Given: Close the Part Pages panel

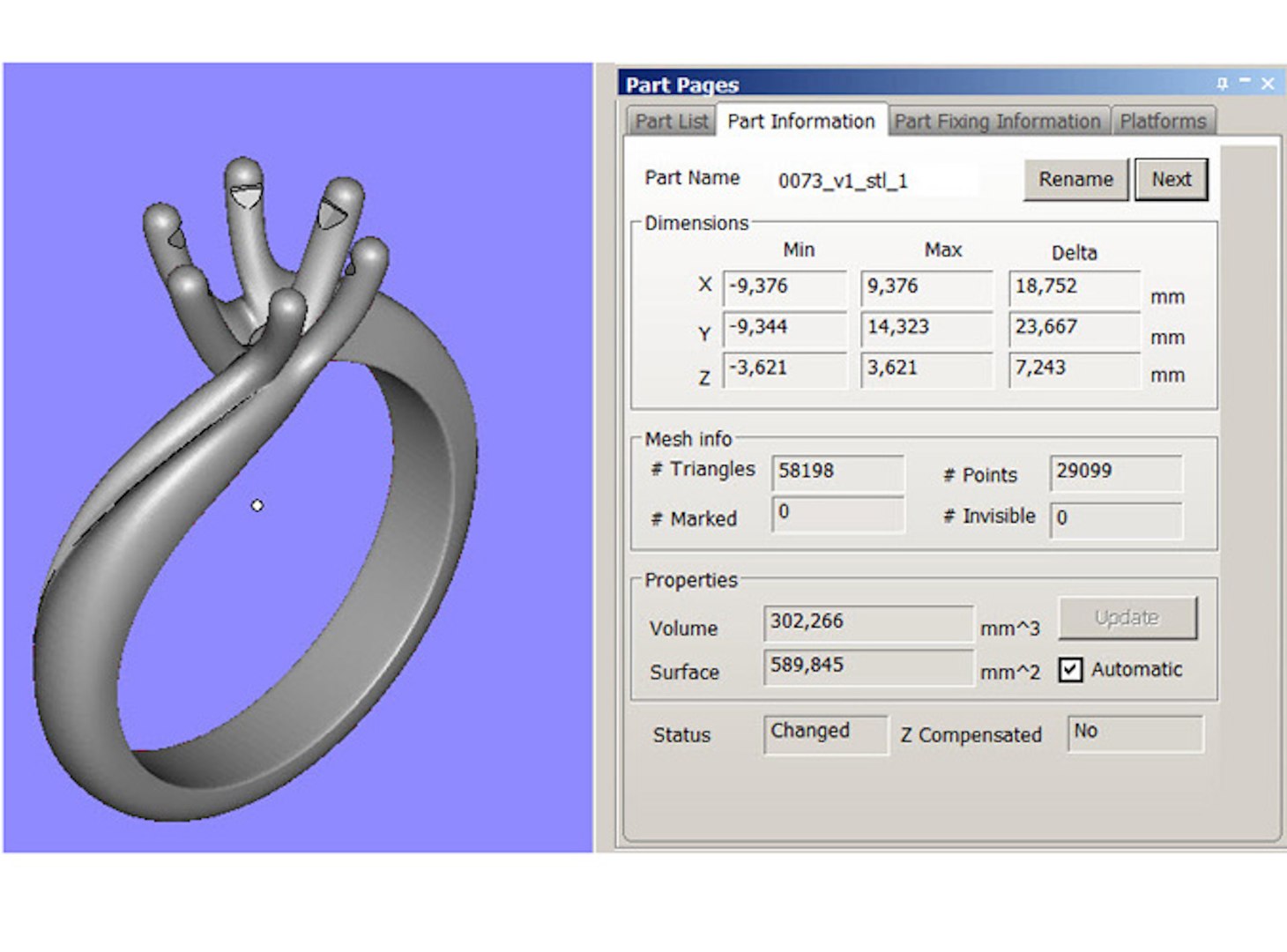Looking at the screenshot, I should 1268,84.
